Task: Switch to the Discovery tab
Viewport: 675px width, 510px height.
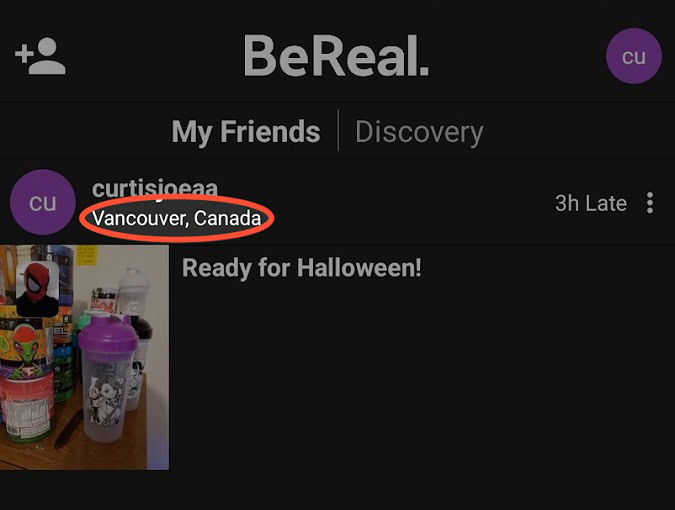Action: [419, 132]
